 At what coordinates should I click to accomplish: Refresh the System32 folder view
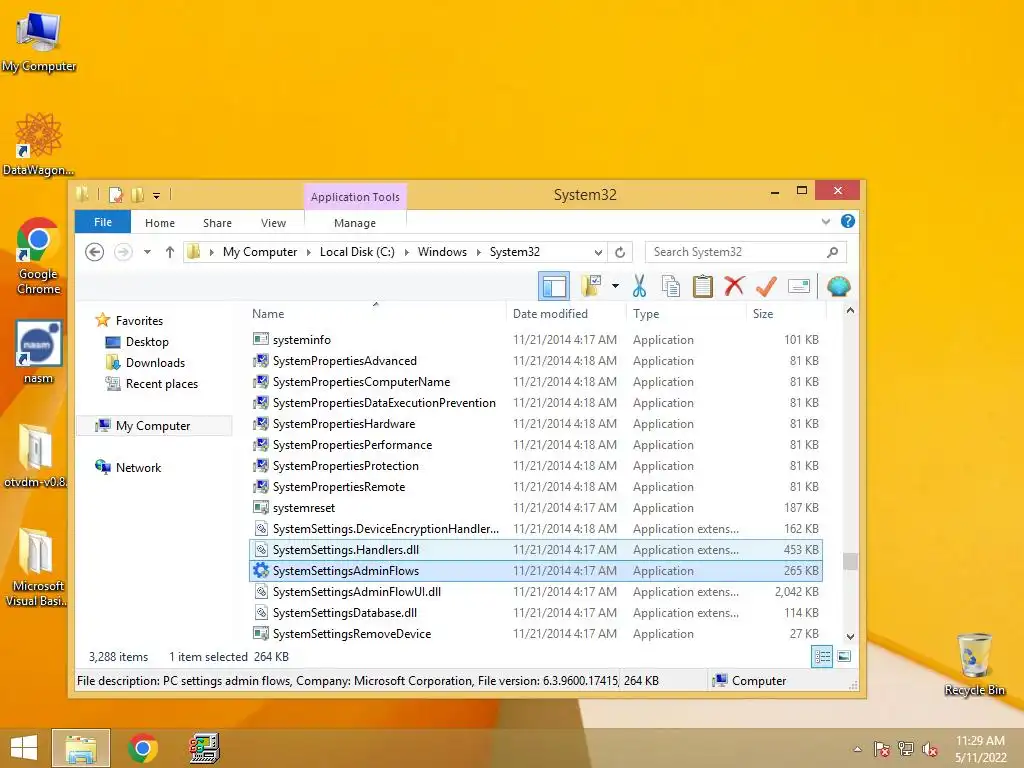[x=620, y=252]
